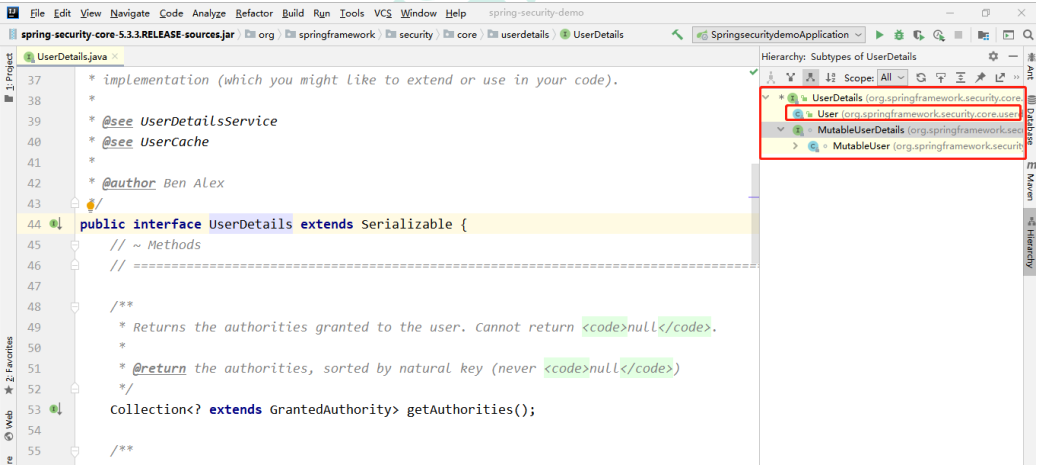Export hierarchy to text file icon
The width and height of the screenshot is (1038, 475).
click(x=1000, y=77)
